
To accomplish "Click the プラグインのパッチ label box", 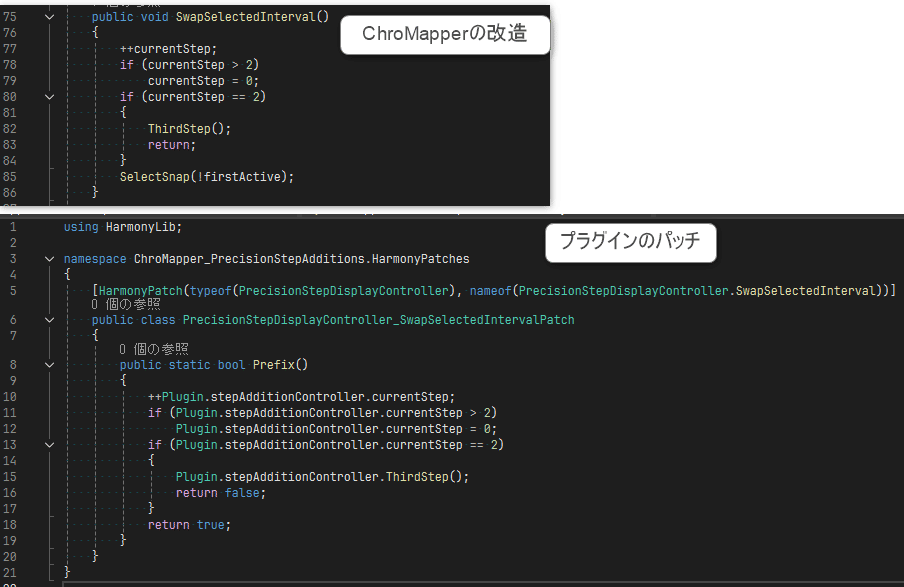I will tap(631, 242).
